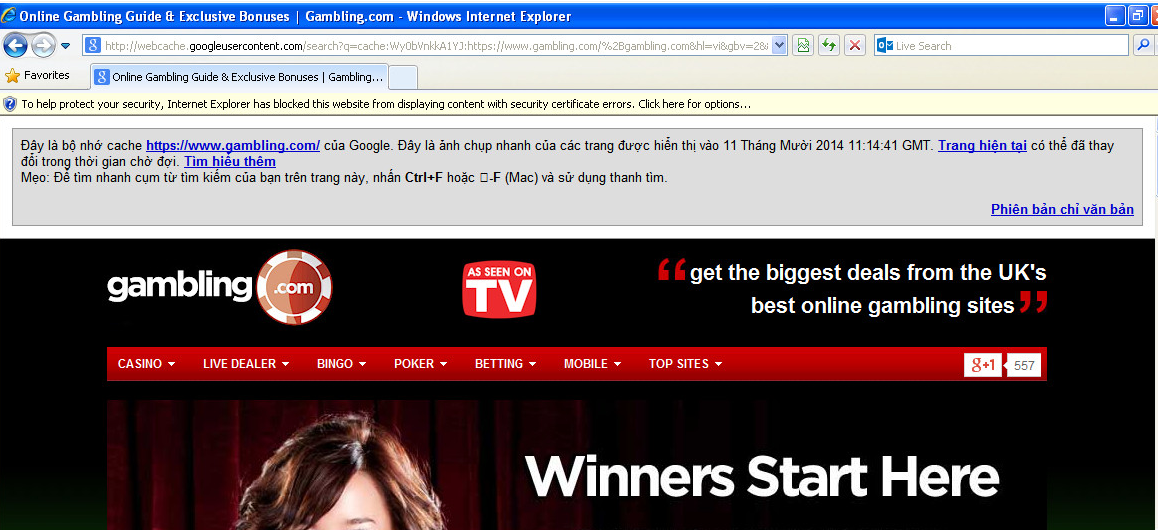The image size is (1158, 530).
Task: Click 'Phiên bản chỉ văn bản' link
Action: tap(1062, 210)
